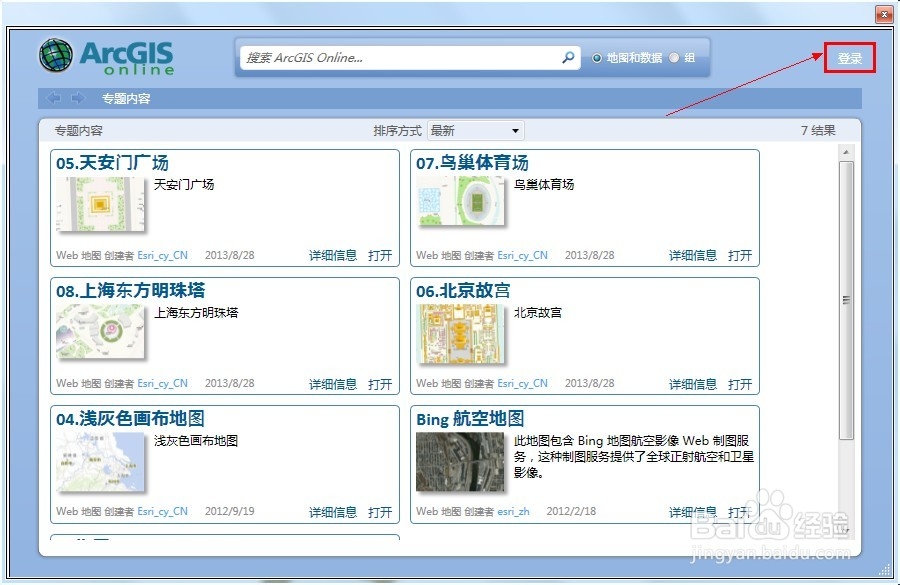Viewport: 900px width, 585px height.
Task: Click 打开 for 06.北京故宫
Action: pos(740,384)
